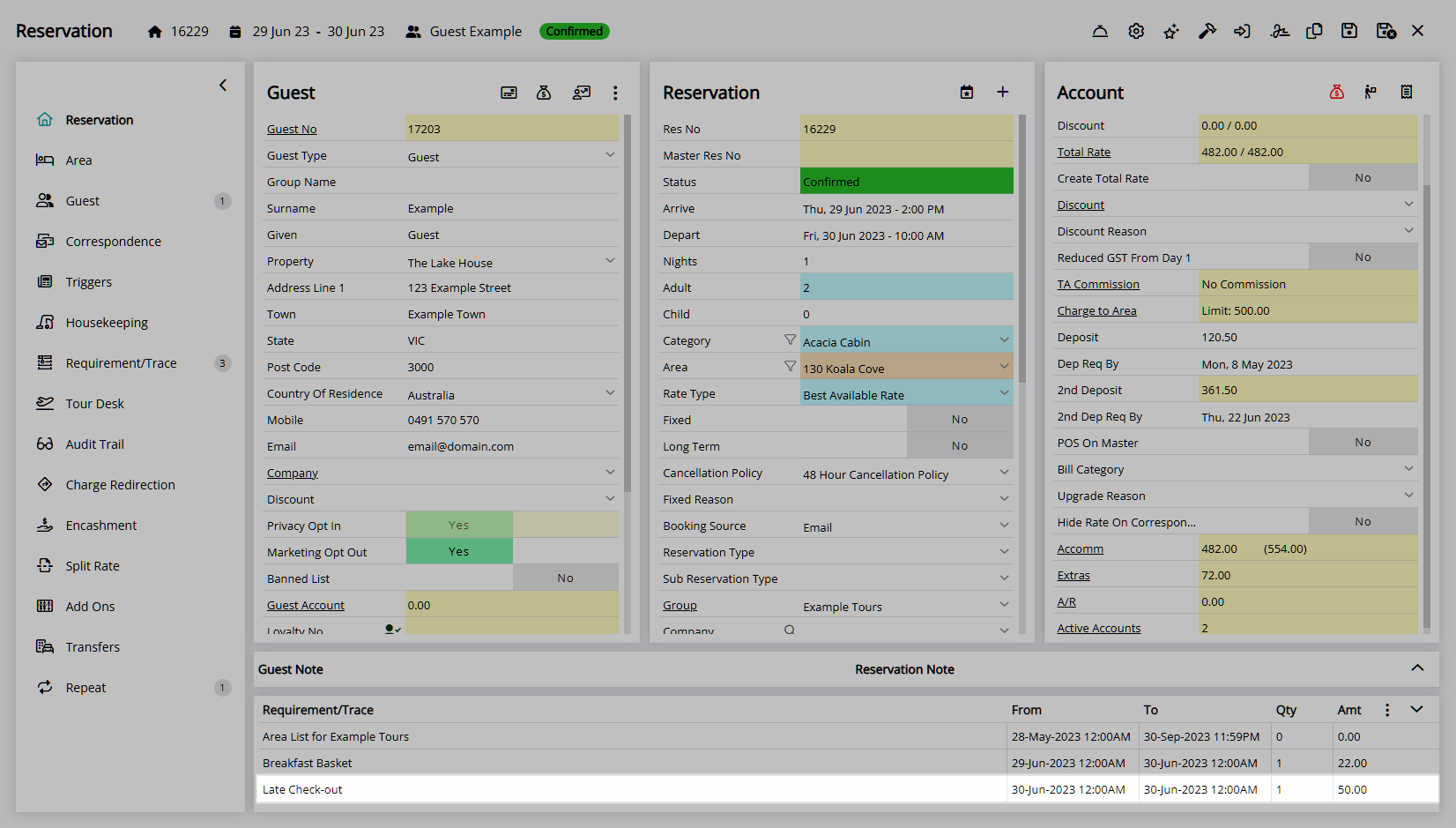
Task: Click the filter icon next to Category
Action: [790, 339]
